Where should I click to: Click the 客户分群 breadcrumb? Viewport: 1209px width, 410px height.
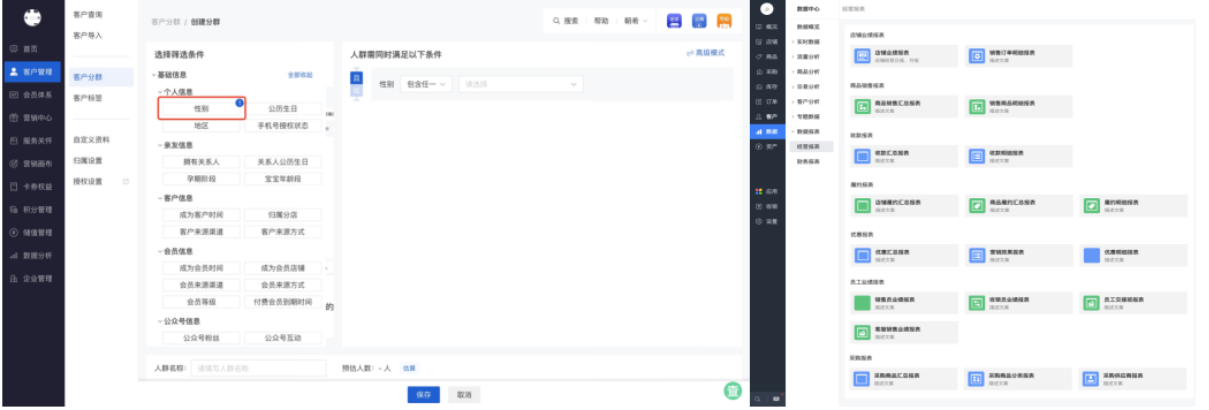164,20
